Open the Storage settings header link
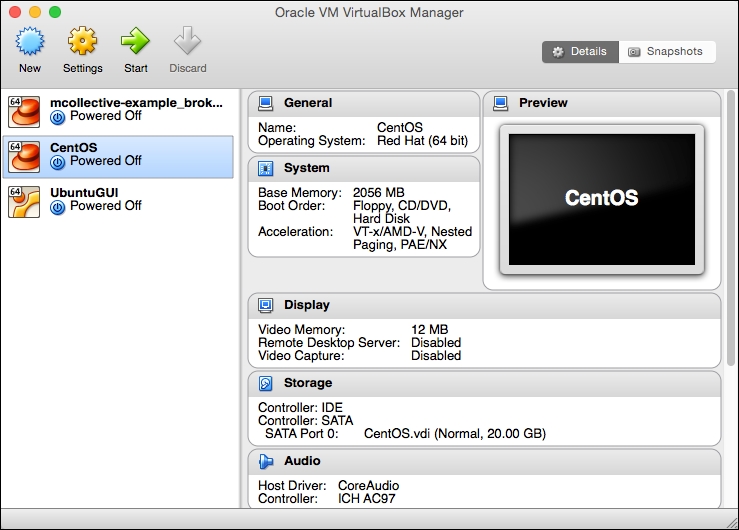This screenshot has width=739, height=530. [308, 383]
